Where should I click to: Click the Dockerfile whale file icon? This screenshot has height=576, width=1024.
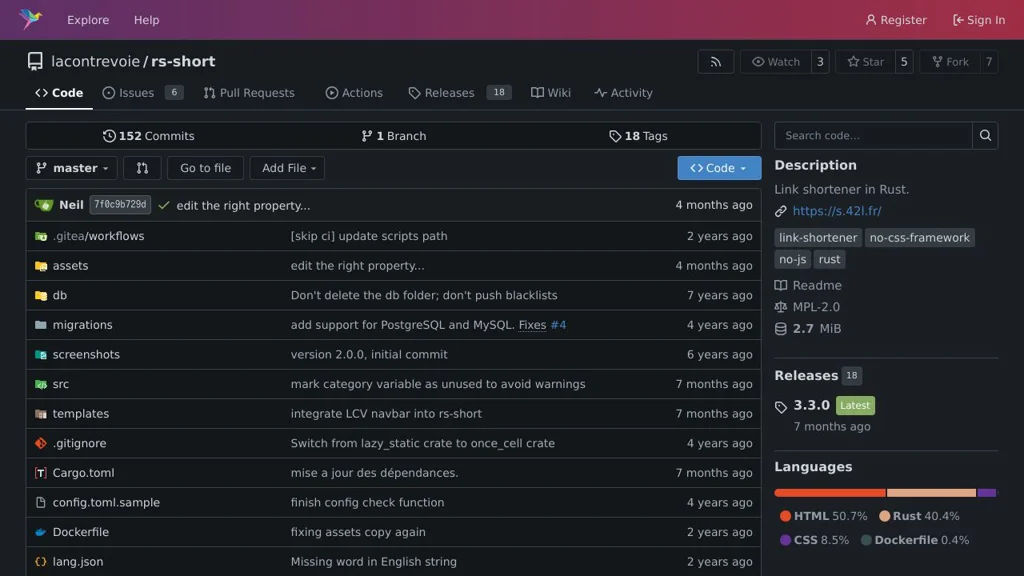point(41,532)
